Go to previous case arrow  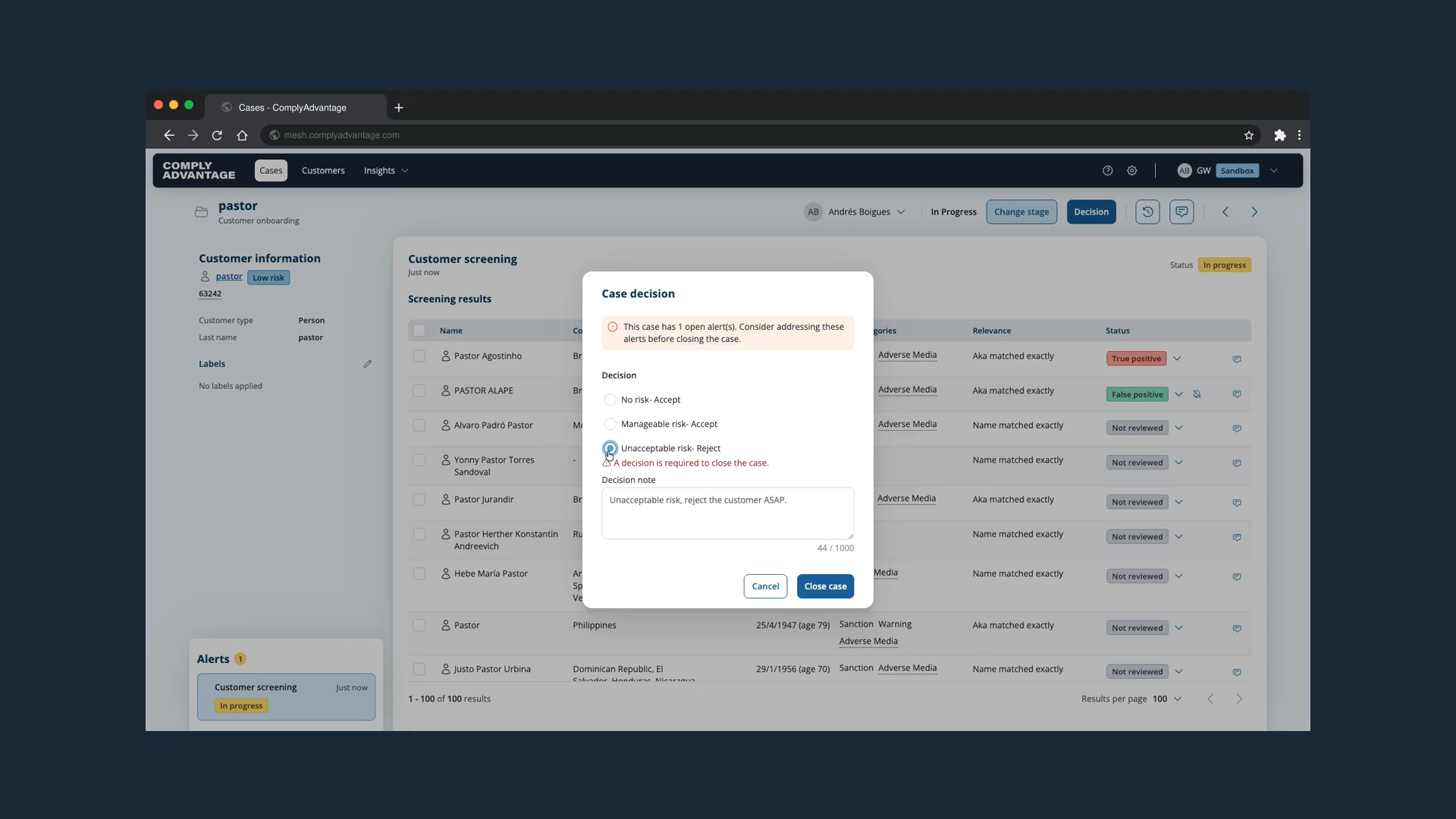pyautogui.click(x=1225, y=212)
